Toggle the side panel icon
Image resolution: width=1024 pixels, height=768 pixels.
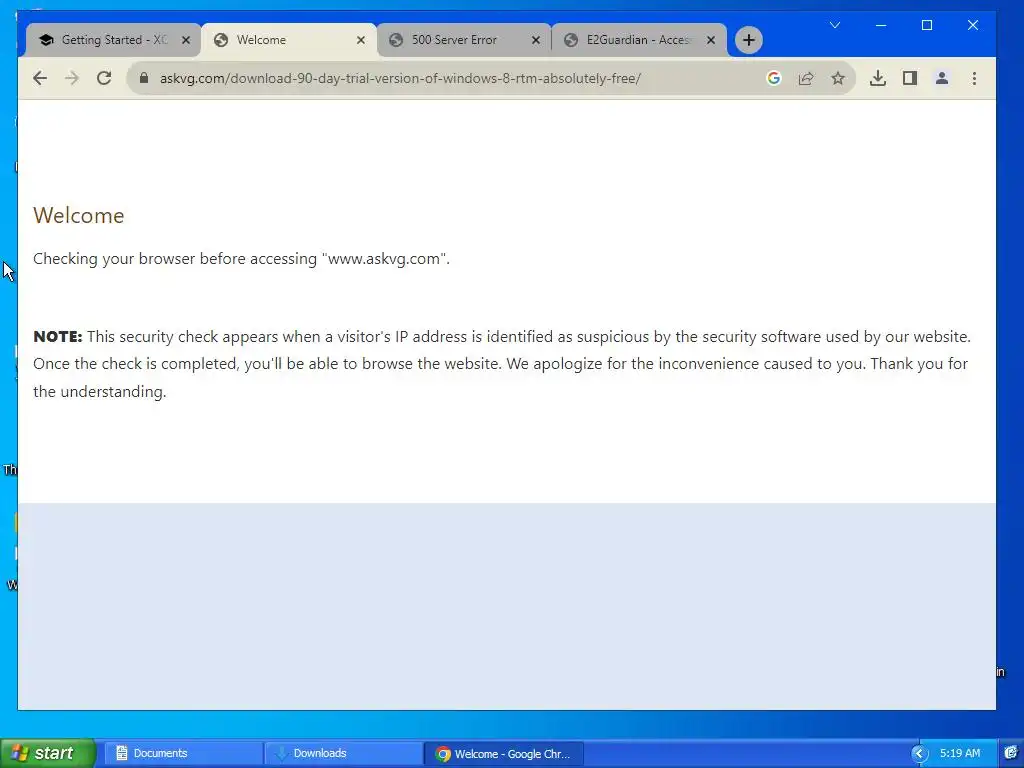tap(910, 78)
